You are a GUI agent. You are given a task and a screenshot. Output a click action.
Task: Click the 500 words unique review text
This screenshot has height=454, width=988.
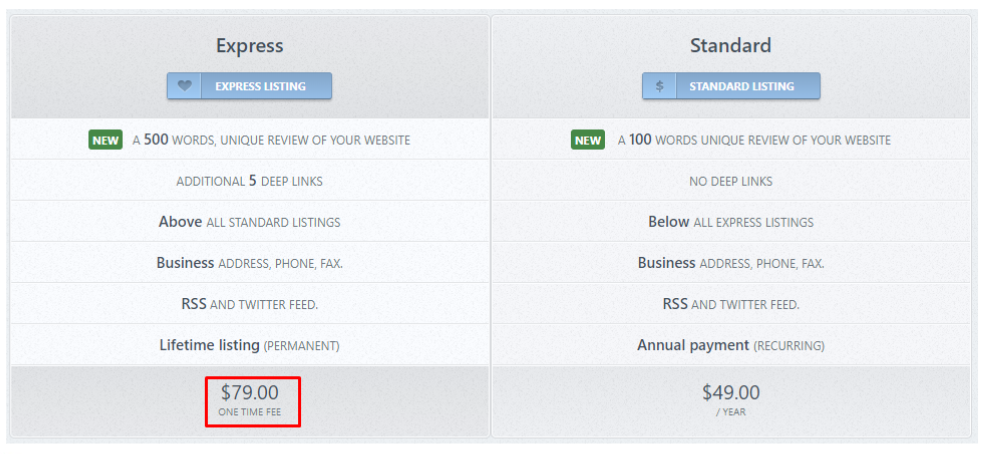(271, 140)
